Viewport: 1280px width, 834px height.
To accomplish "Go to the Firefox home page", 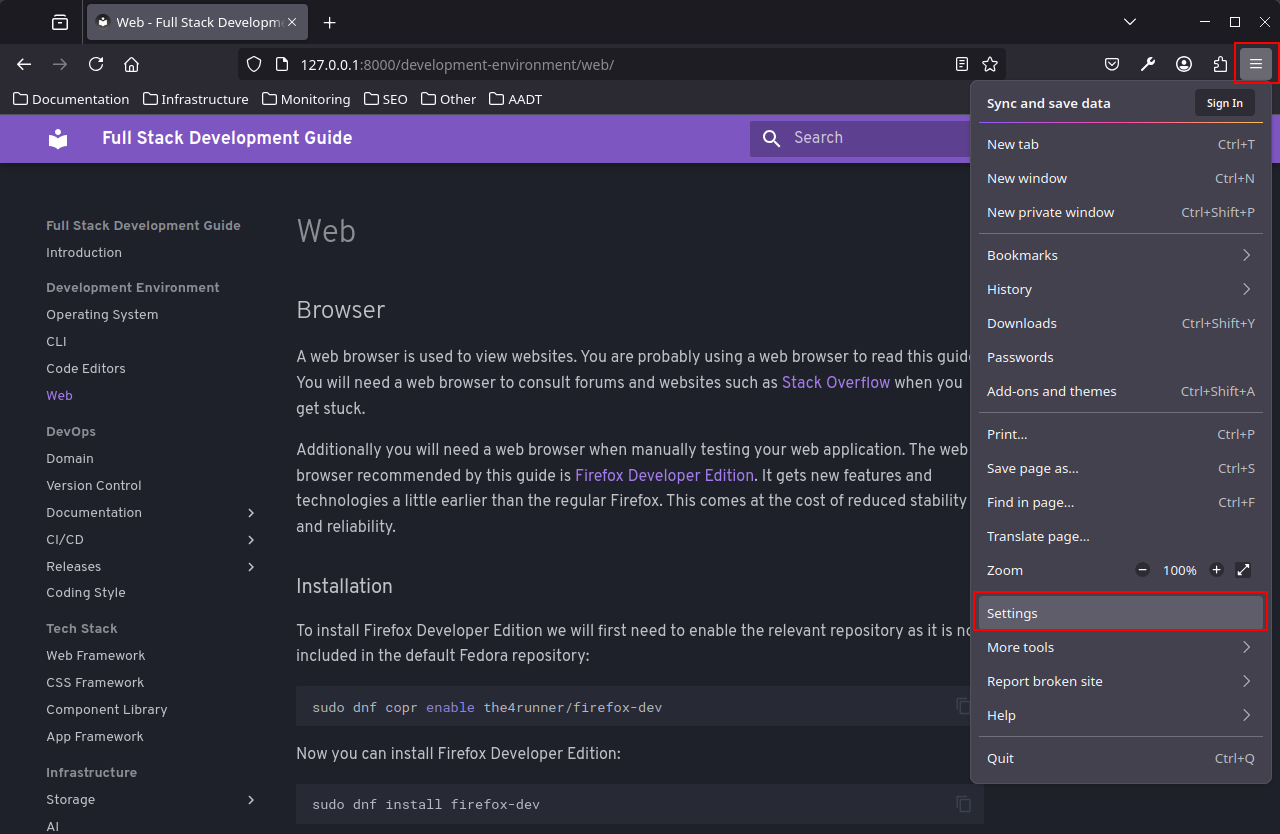I will pos(131,64).
